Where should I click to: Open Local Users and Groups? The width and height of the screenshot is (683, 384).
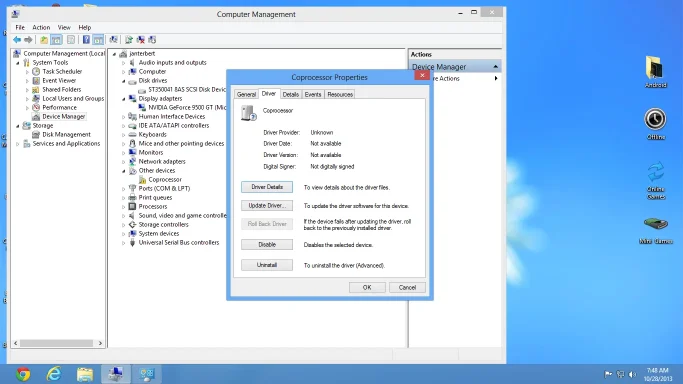click(x=73, y=98)
